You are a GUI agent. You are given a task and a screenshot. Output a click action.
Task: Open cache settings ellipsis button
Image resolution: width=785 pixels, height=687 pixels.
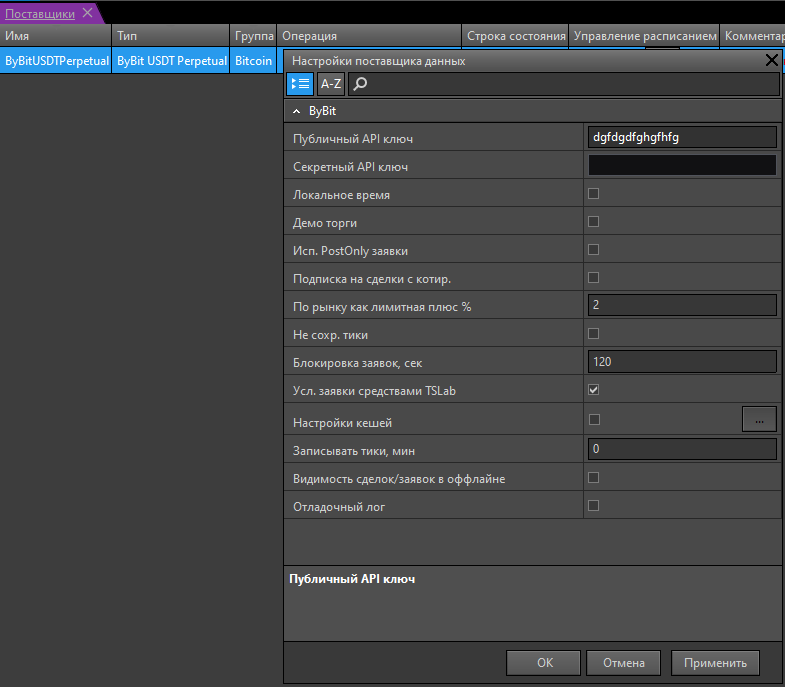759,419
